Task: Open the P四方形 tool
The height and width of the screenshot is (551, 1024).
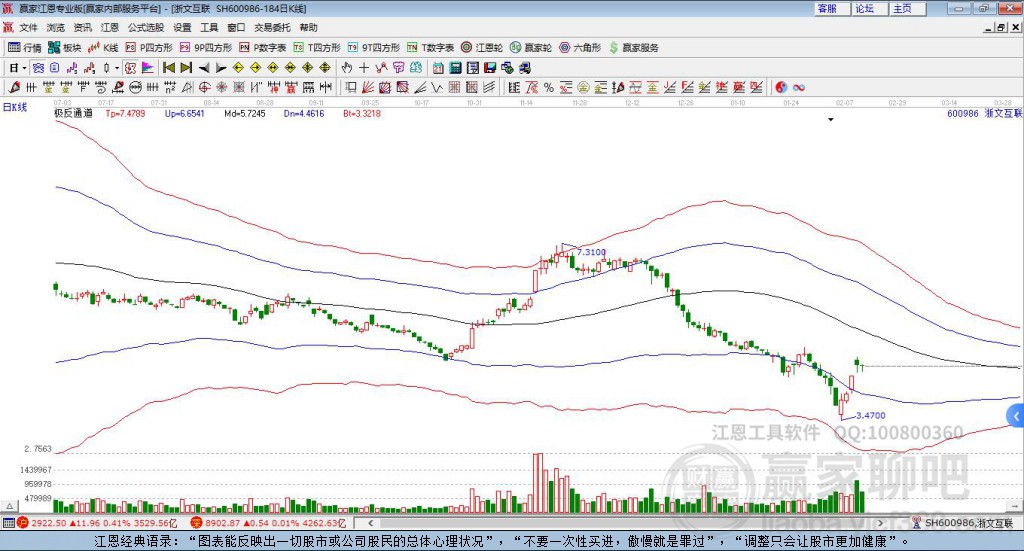Action: click(149, 48)
